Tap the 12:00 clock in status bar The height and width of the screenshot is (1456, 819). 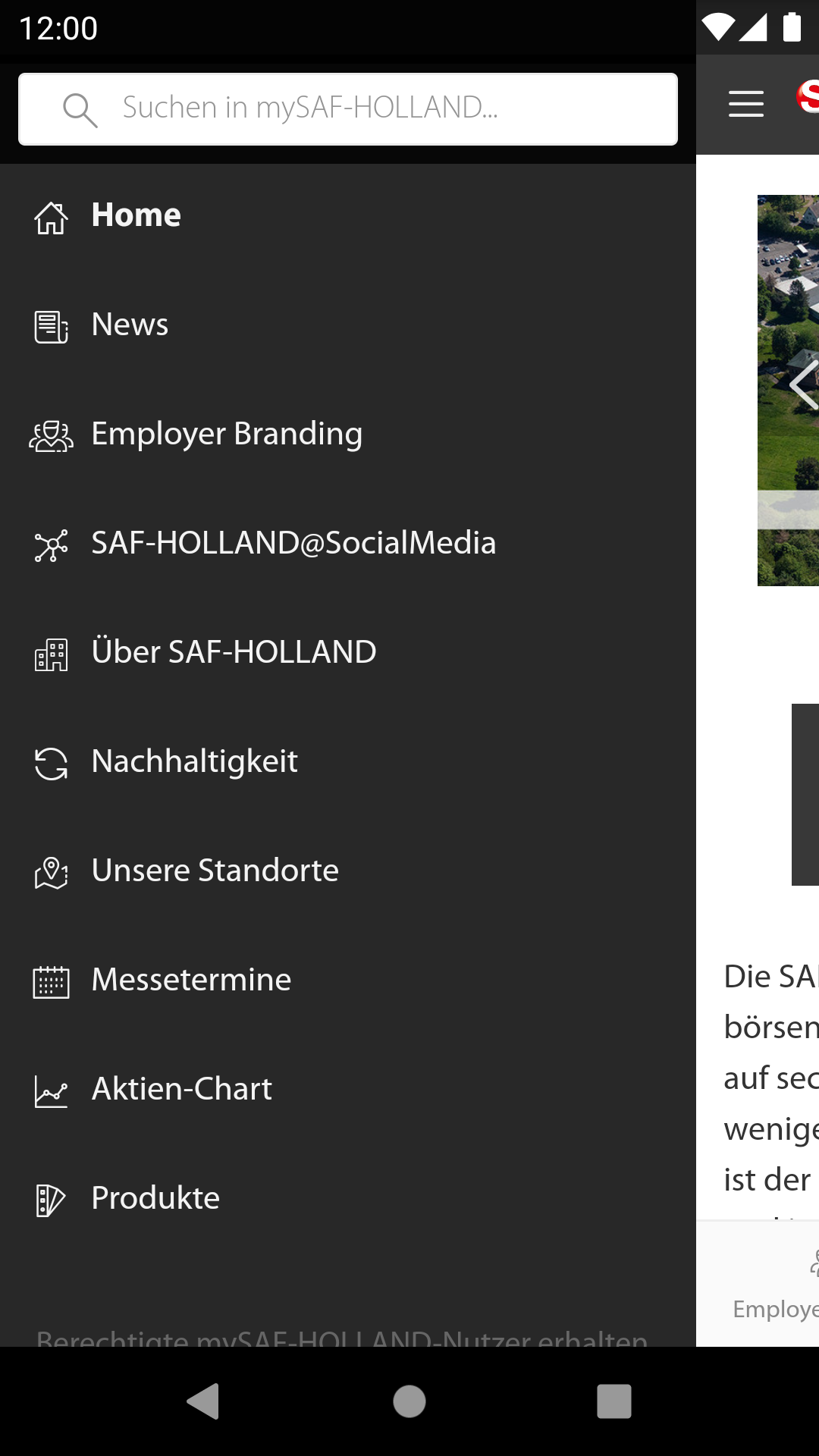(x=58, y=29)
